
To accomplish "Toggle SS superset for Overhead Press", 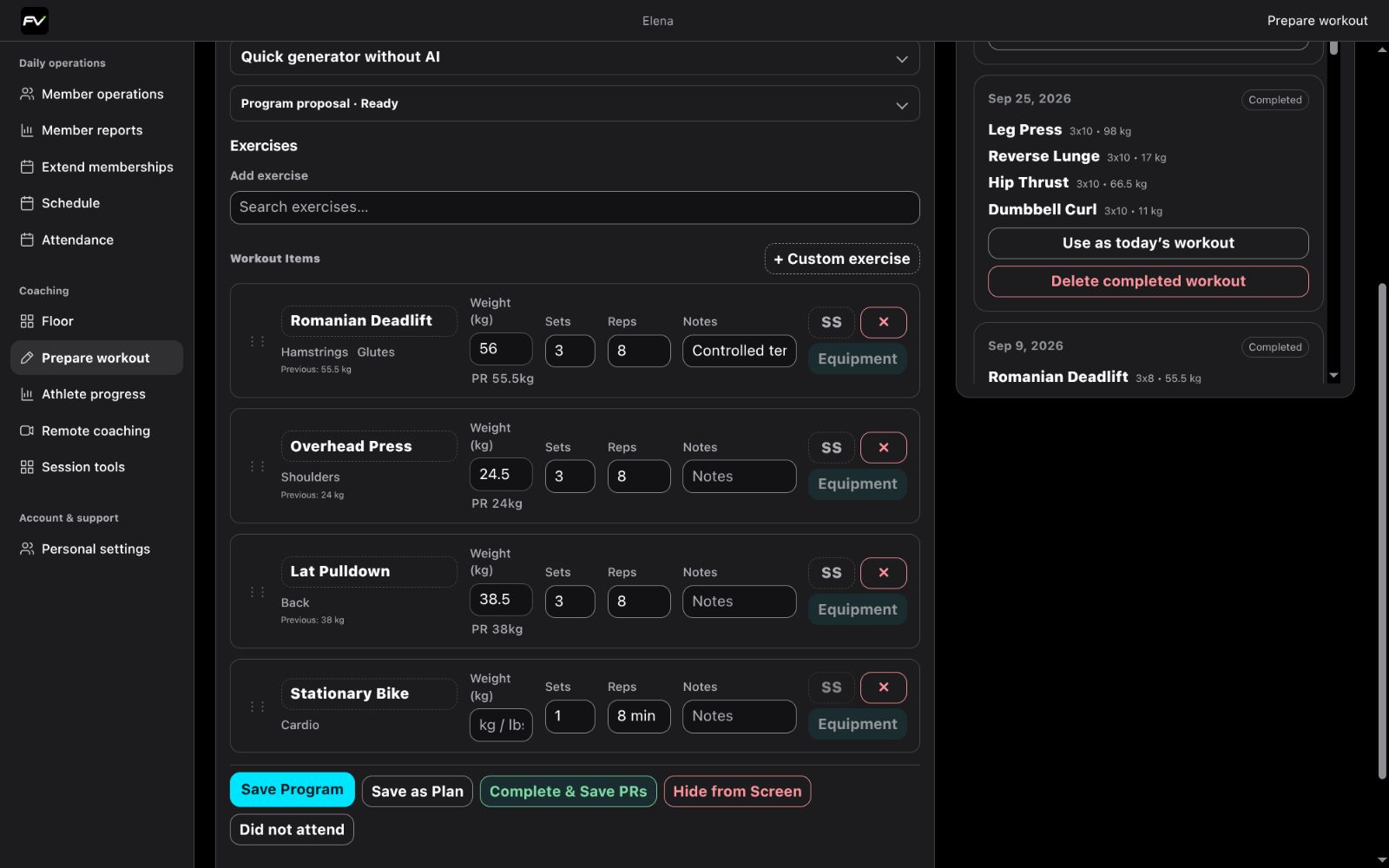I will (x=832, y=448).
